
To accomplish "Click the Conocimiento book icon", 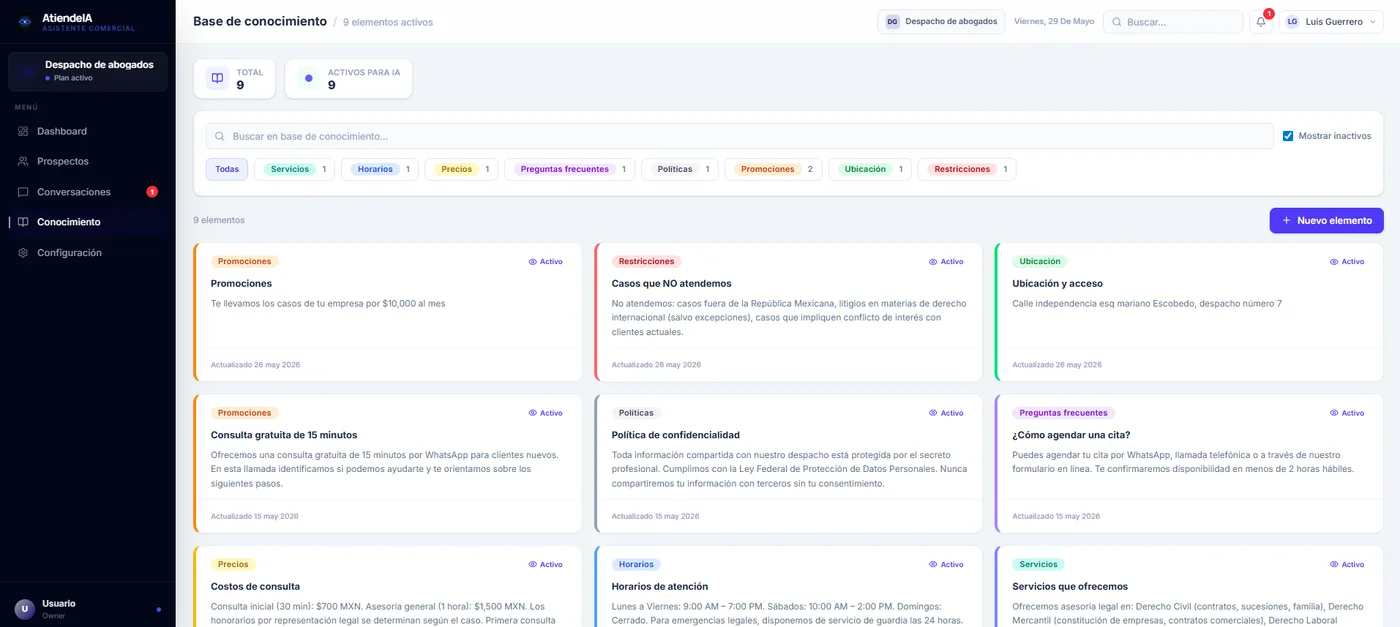I will [23, 222].
